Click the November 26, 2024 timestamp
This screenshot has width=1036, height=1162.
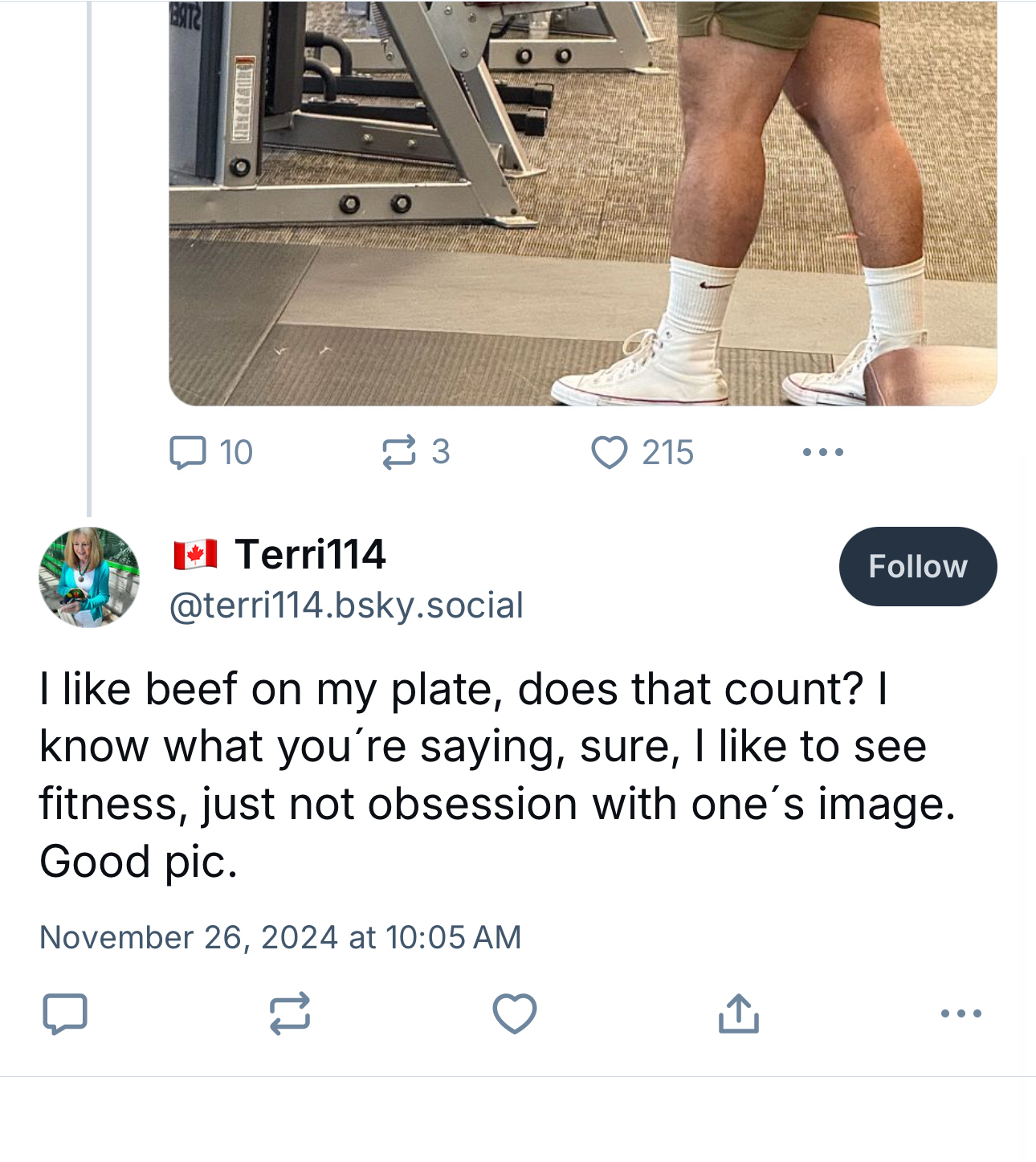click(x=280, y=937)
